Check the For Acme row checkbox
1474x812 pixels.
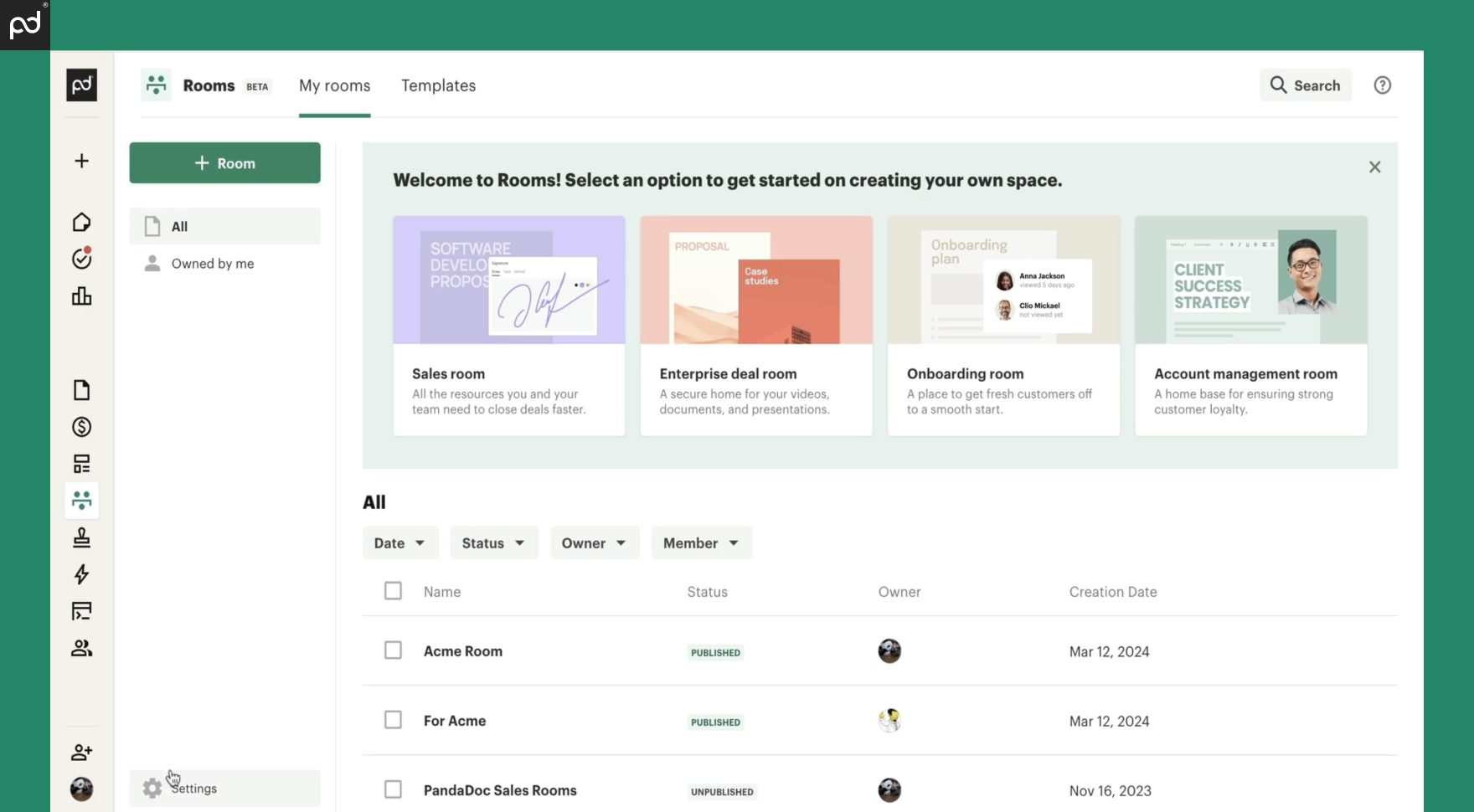(393, 720)
